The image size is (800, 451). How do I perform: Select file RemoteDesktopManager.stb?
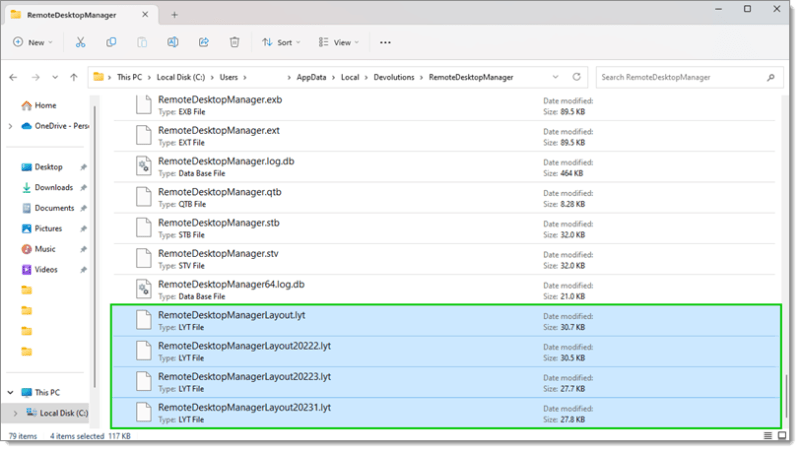(x=444, y=229)
